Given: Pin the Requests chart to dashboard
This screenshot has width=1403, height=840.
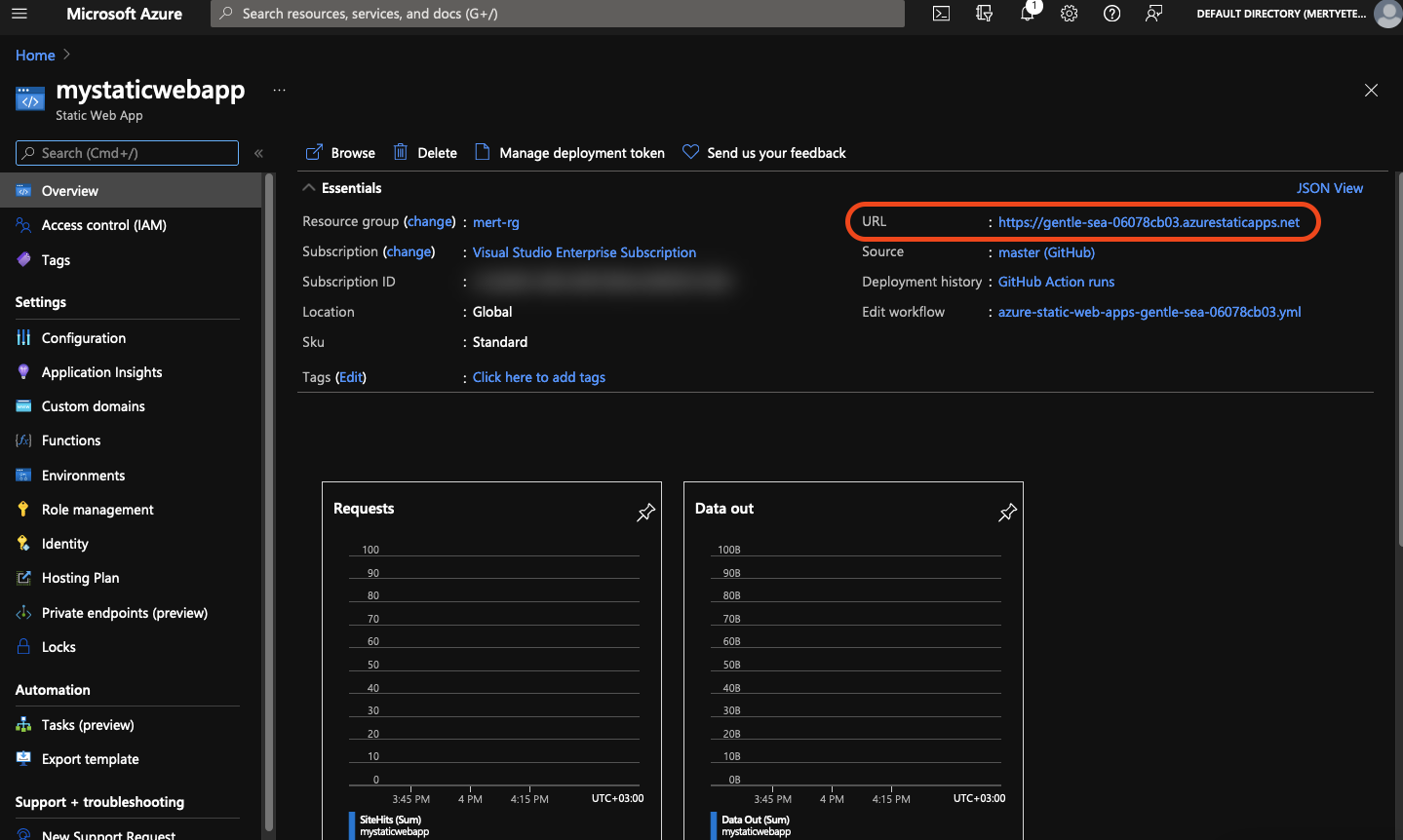Looking at the screenshot, I should pyautogui.click(x=645, y=513).
